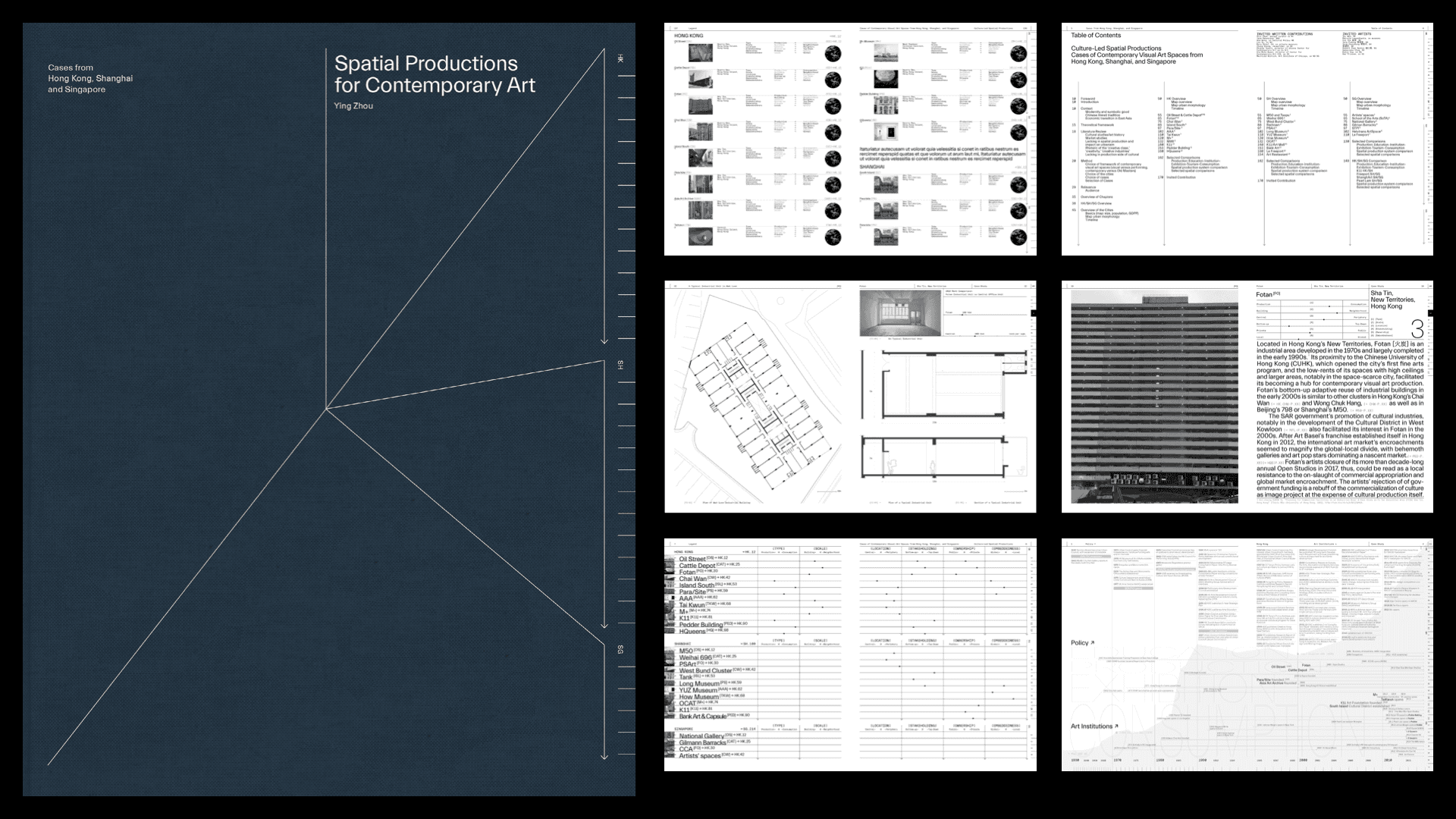
Task: Select the SG label on the cover scale
Action: coord(620,650)
